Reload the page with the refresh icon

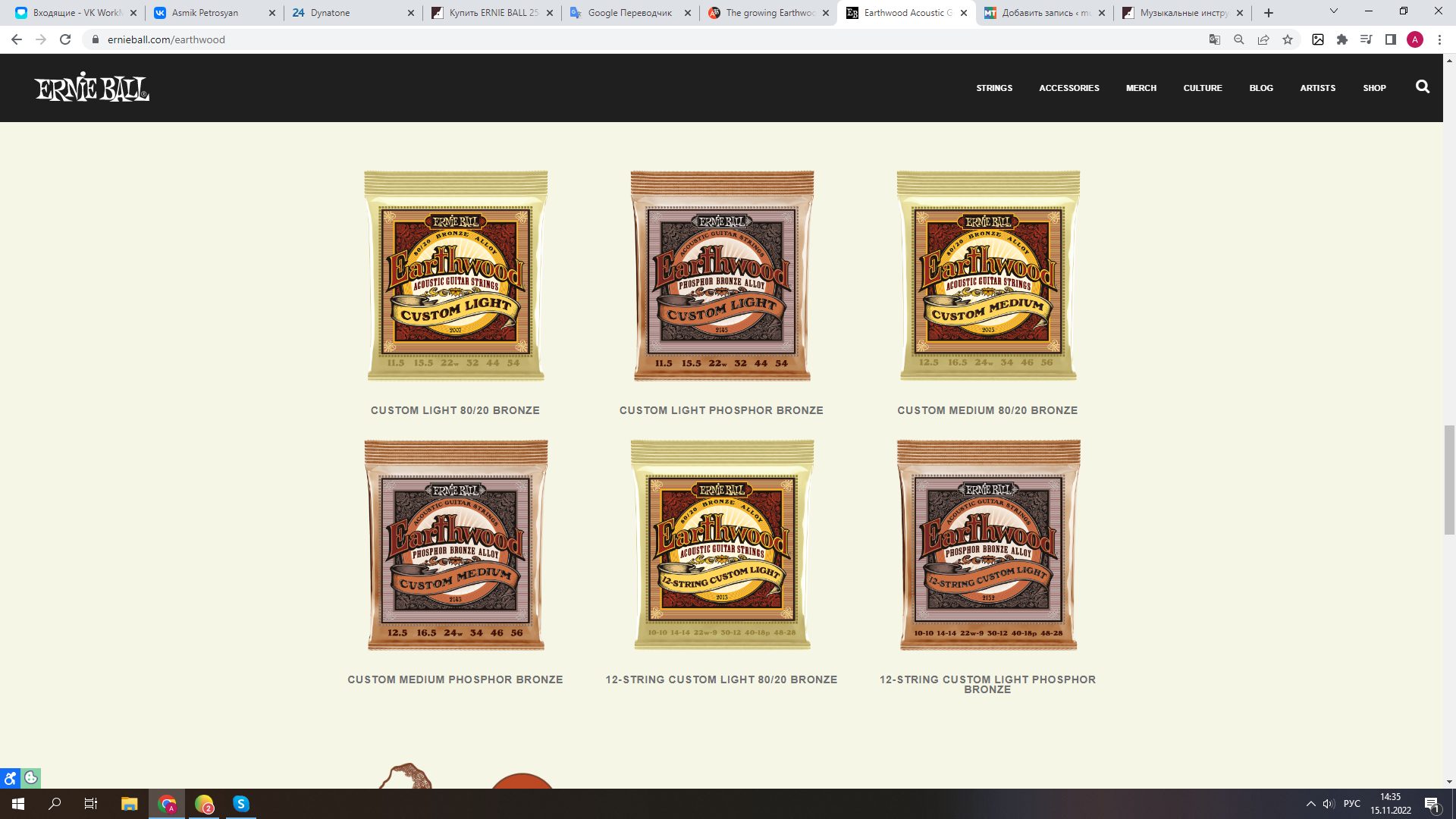coord(65,39)
